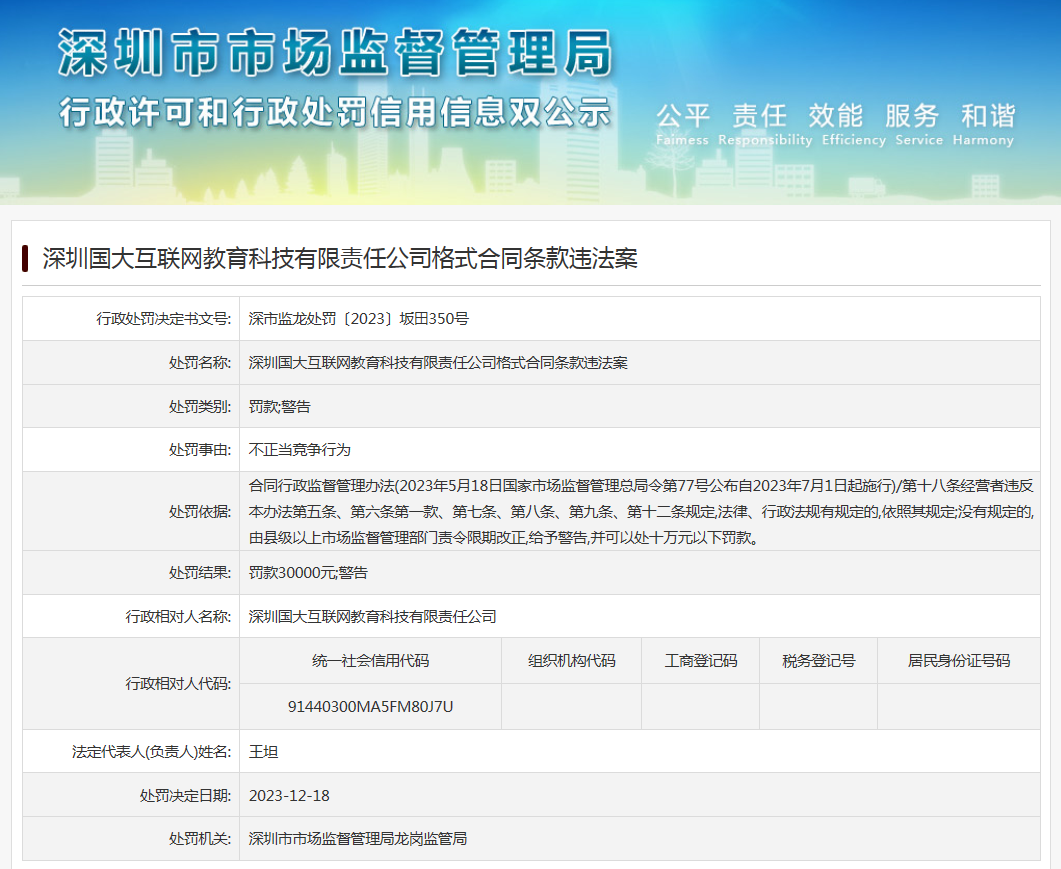
Task: Select the case heading 深圳国大互联网教育科技有限责任公司格式合同条款违法案
Action: [x=340, y=259]
